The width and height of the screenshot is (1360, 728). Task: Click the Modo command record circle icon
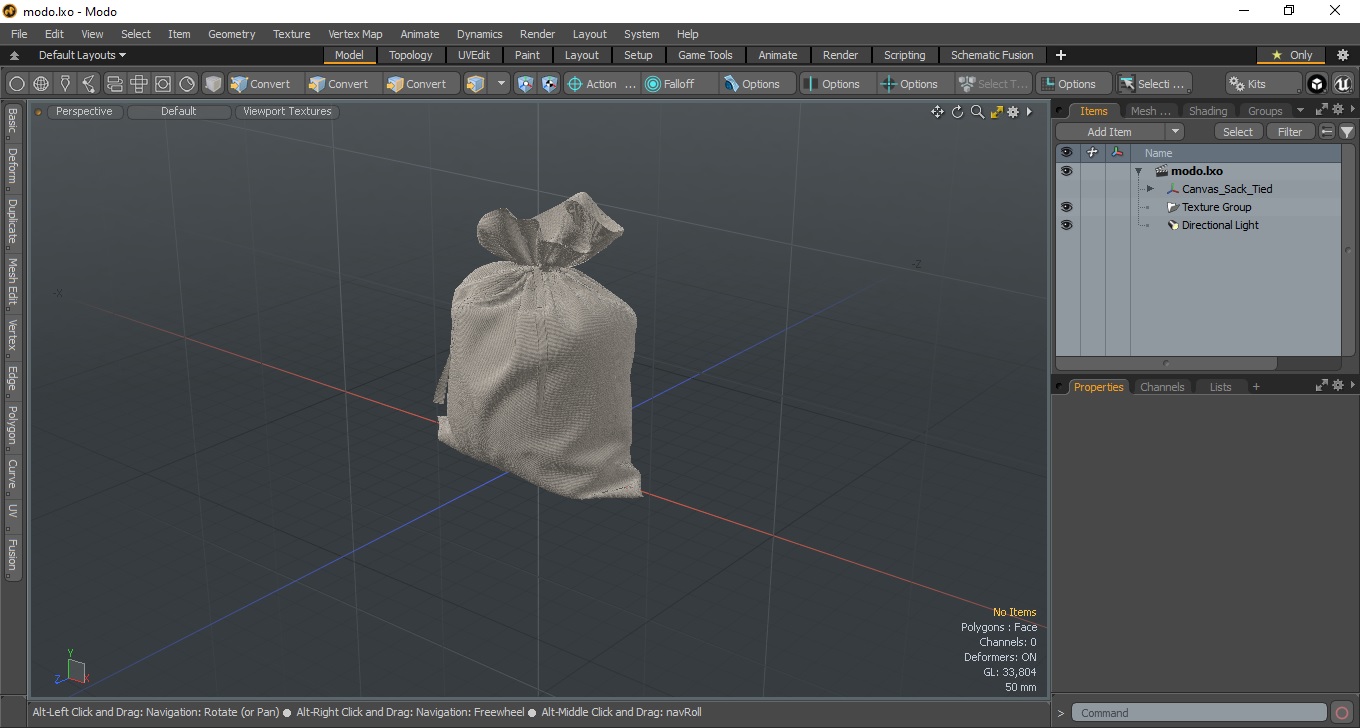(1342, 713)
